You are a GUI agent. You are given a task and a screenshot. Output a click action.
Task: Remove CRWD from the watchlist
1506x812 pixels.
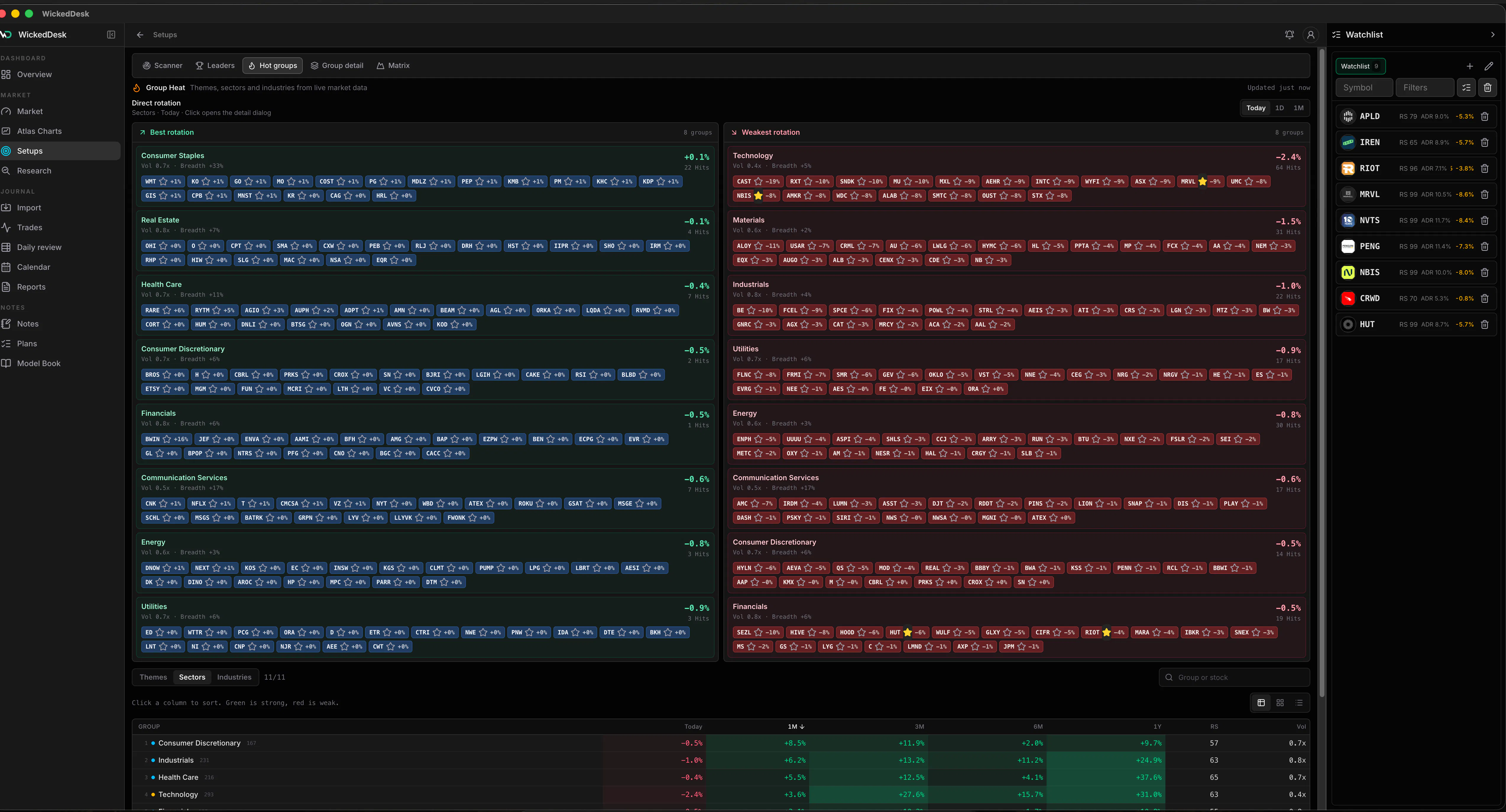pos(1484,298)
